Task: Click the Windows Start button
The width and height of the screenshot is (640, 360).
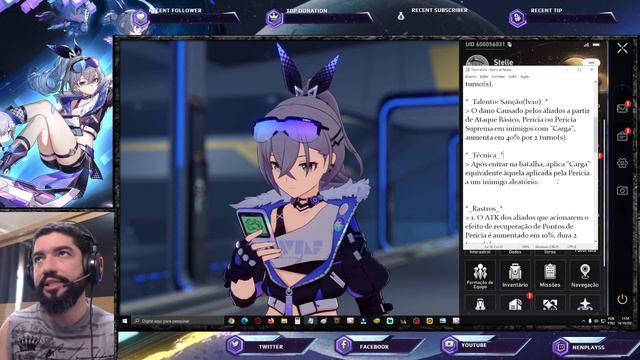Action: [x=125, y=321]
